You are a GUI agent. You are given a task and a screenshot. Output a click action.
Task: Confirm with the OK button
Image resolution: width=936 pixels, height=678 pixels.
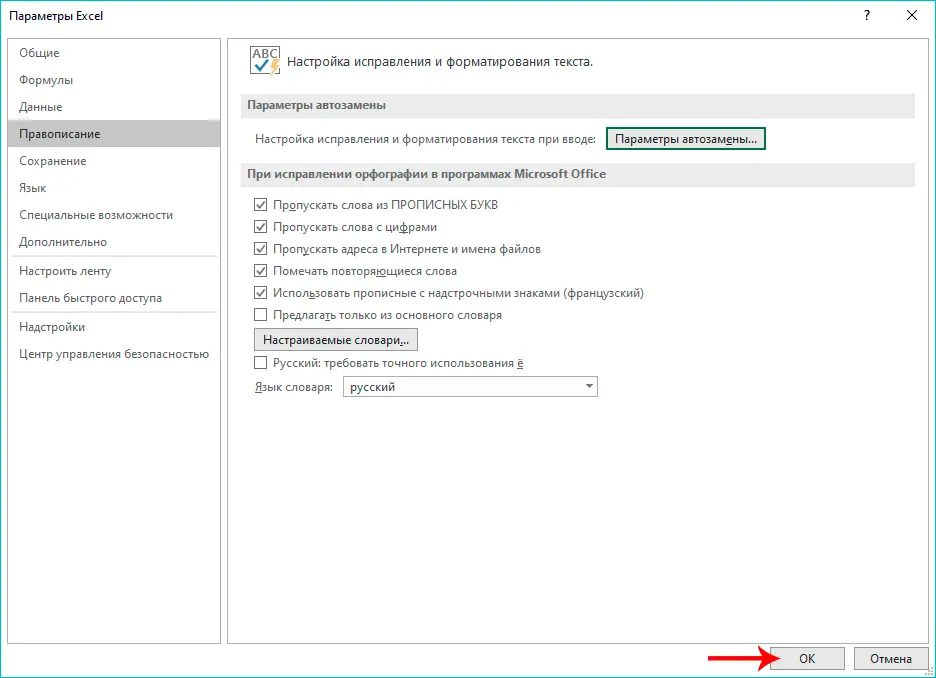(x=807, y=658)
